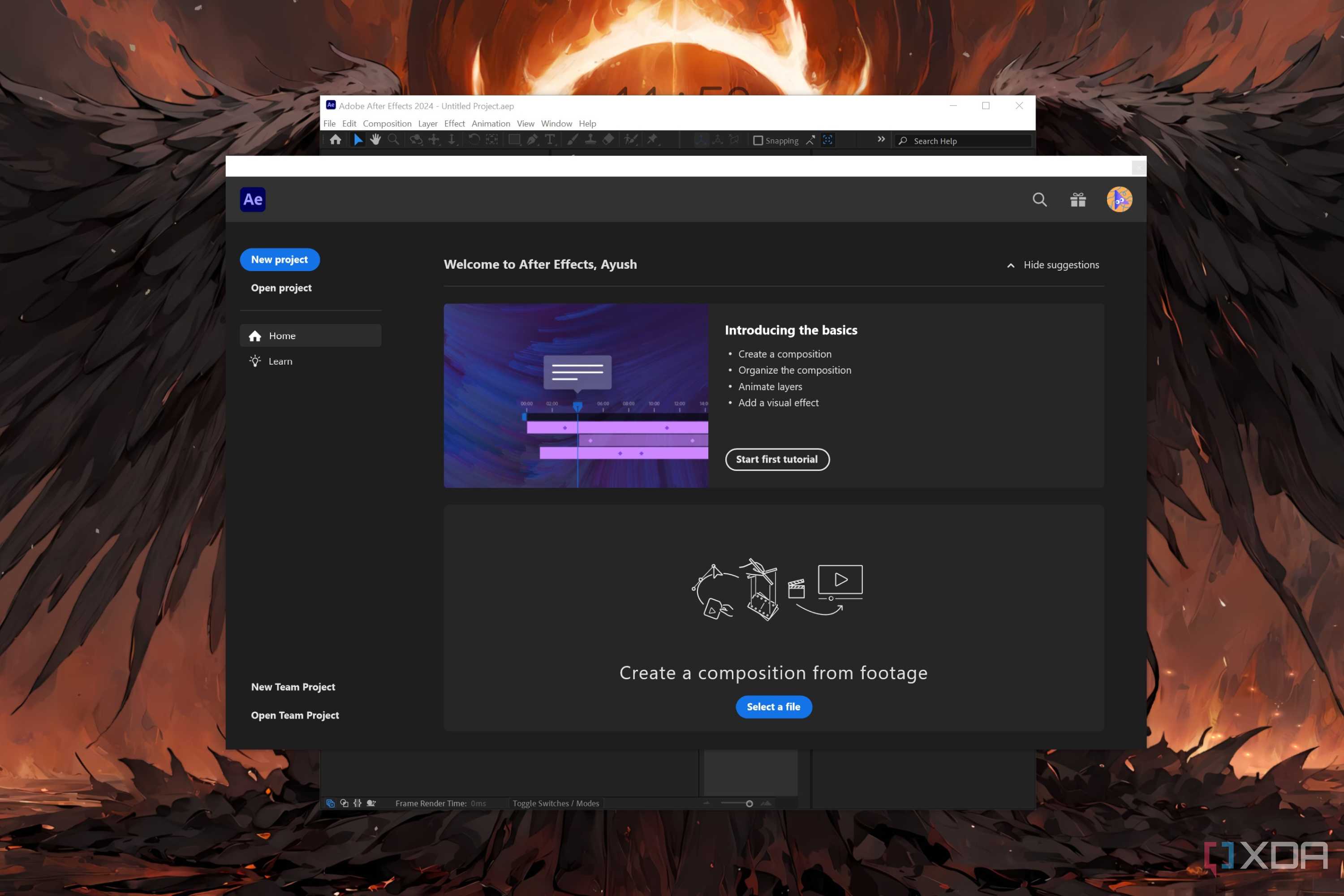Select the Roto Brush tool
1344x896 pixels.
pyautogui.click(x=630, y=140)
